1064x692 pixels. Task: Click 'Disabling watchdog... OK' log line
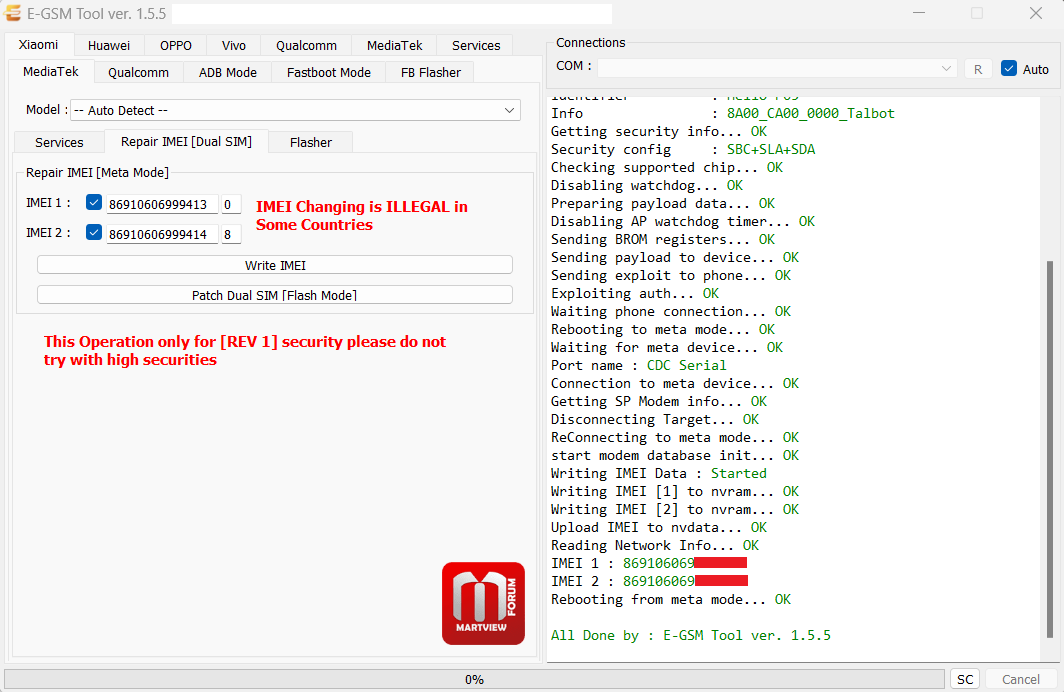click(x=647, y=185)
